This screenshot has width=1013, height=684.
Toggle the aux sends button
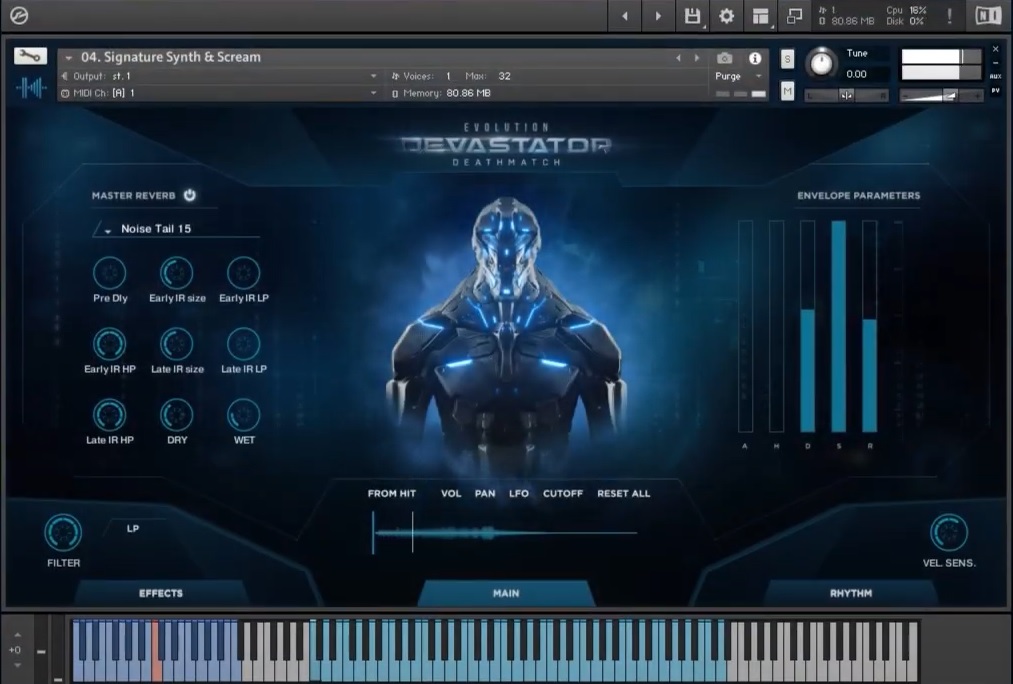click(x=995, y=76)
